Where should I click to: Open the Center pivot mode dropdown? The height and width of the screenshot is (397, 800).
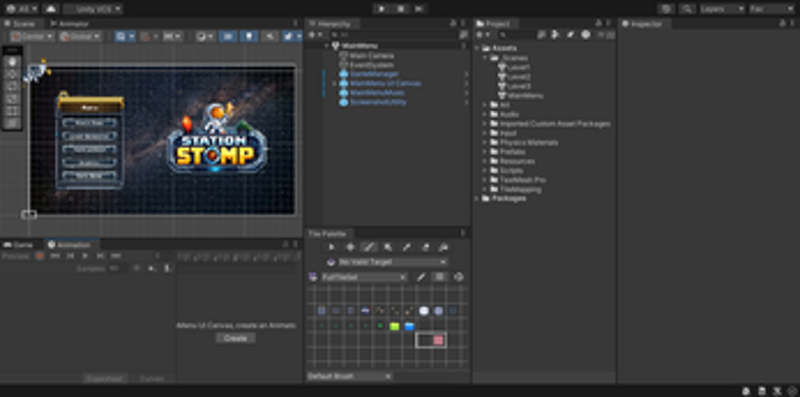(32, 36)
